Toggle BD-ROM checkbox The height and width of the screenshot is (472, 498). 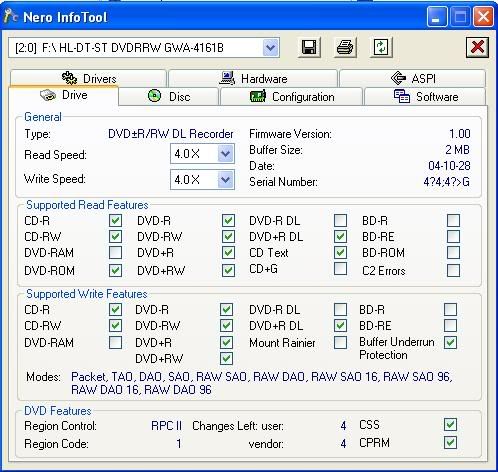tap(453, 252)
